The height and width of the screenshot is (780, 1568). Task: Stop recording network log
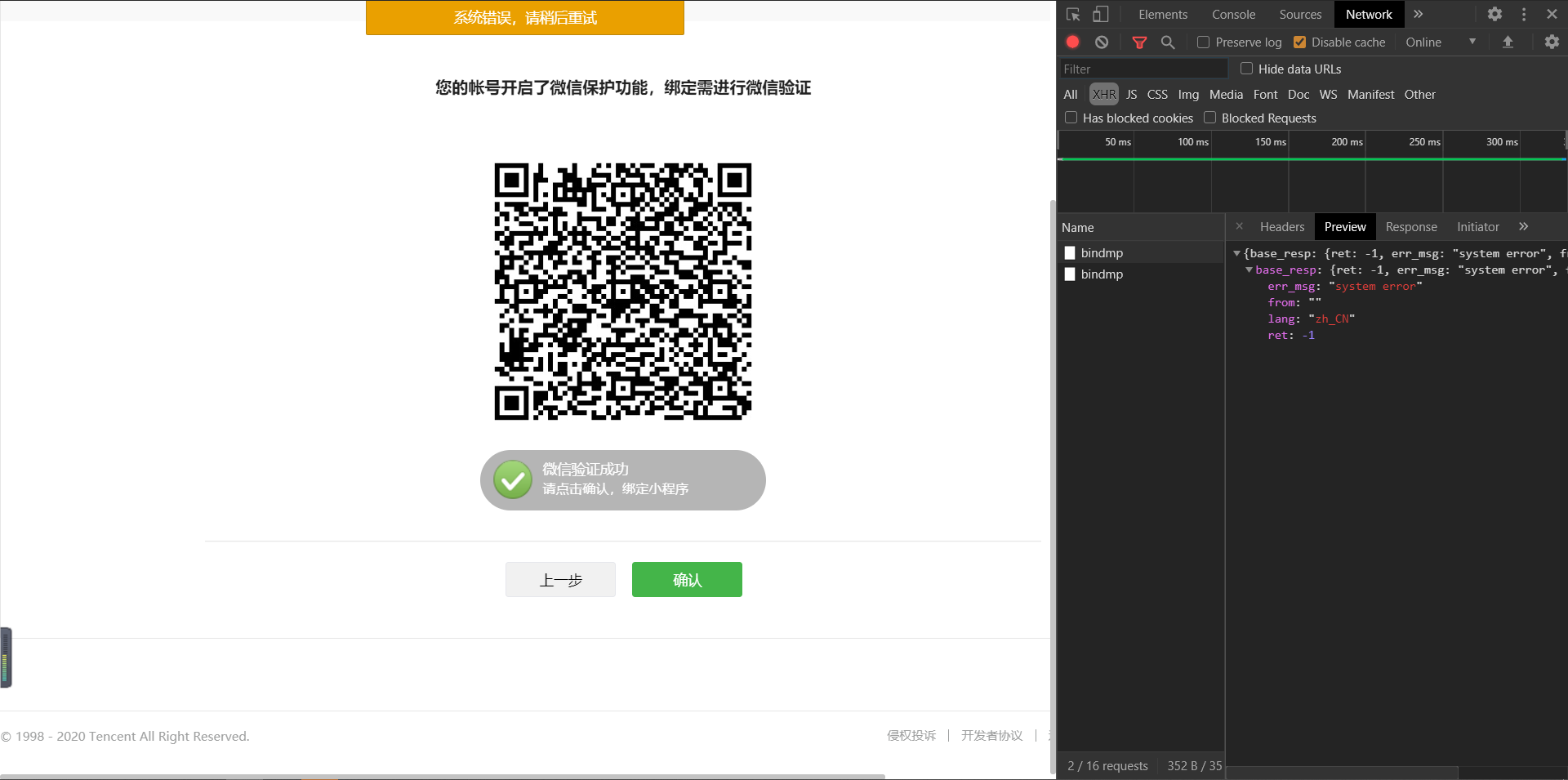pyautogui.click(x=1073, y=42)
